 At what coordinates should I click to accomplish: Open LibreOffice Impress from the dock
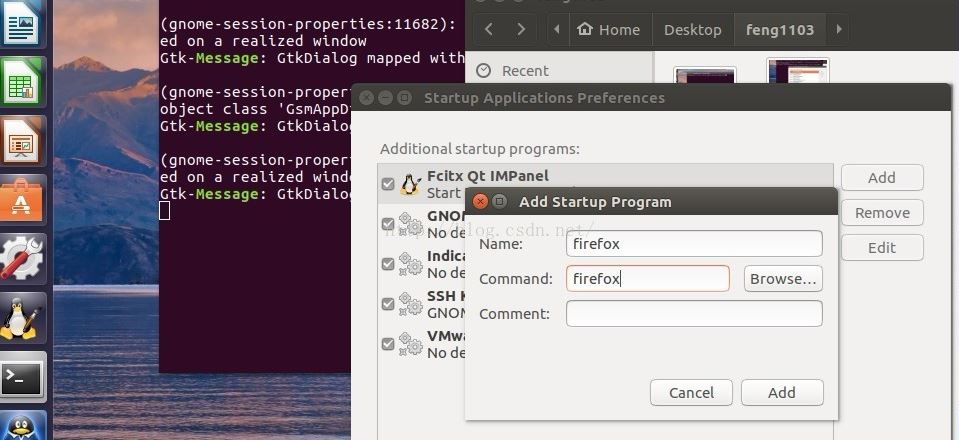(x=23, y=141)
